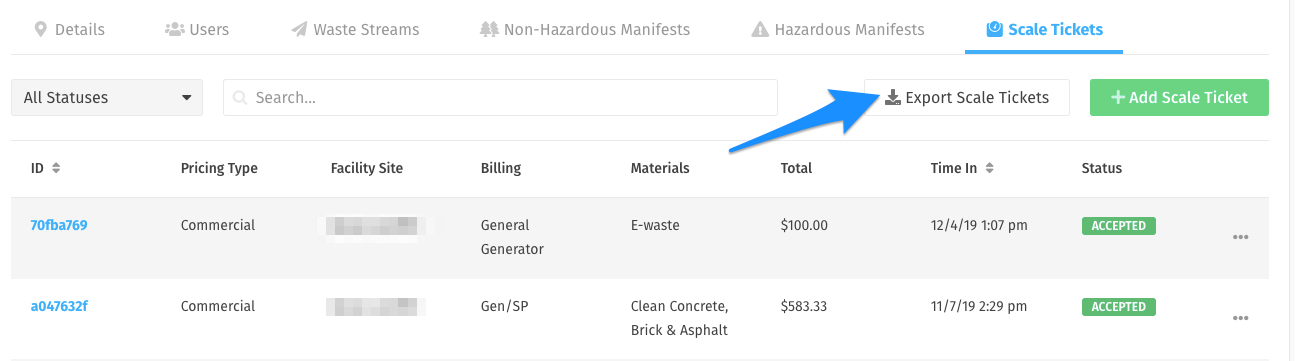
Task: Click the Search input field
Action: pyautogui.click(x=500, y=98)
